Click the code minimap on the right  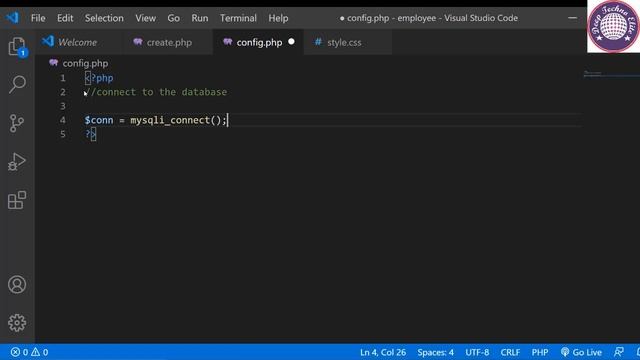611,74
